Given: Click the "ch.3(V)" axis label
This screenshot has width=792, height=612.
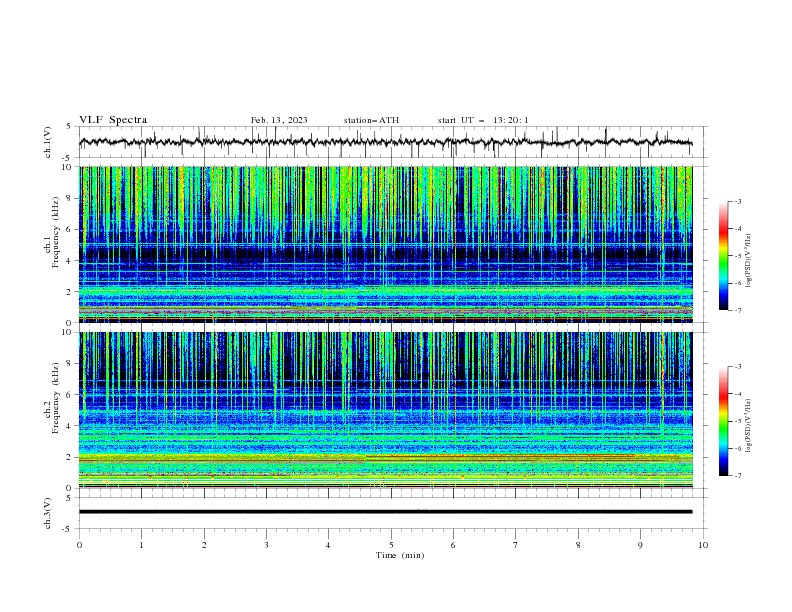Looking at the screenshot, I should (x=48, y=513).
